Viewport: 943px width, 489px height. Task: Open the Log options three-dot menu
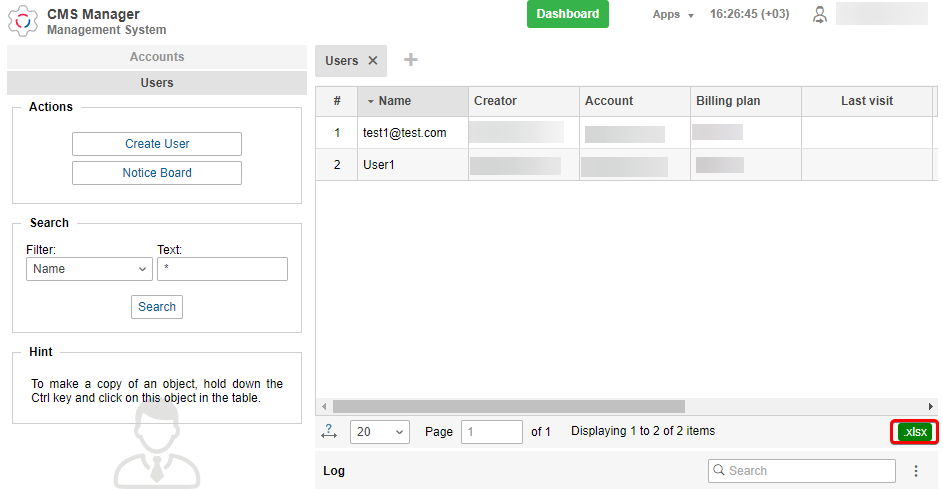click(916, 471)
